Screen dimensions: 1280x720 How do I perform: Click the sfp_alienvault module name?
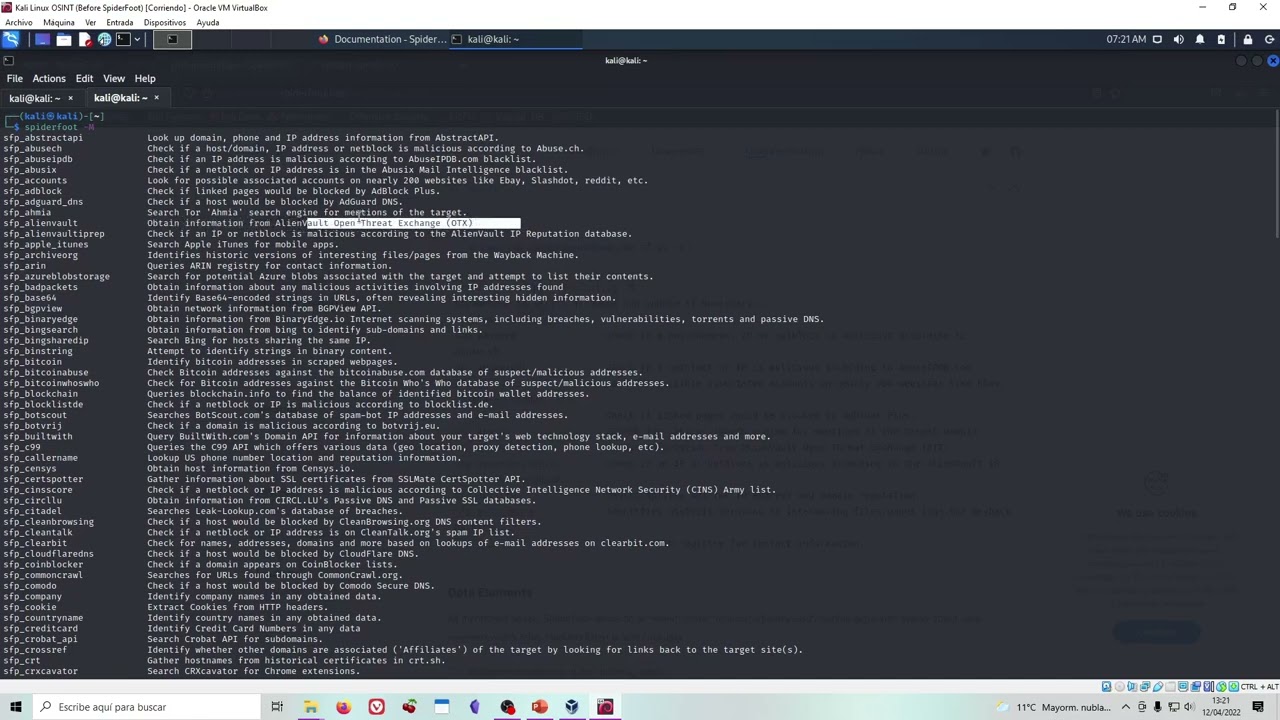pyautogui.click(x=40, y=223)
